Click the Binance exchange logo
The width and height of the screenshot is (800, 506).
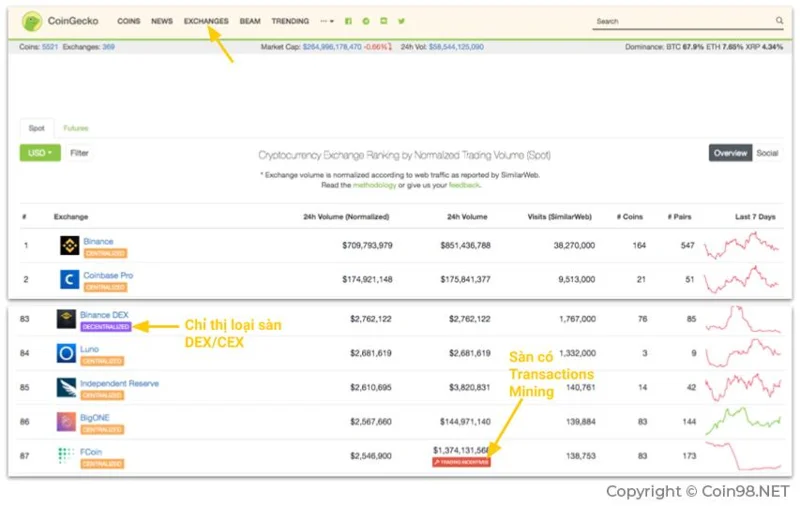coord(69,245)
